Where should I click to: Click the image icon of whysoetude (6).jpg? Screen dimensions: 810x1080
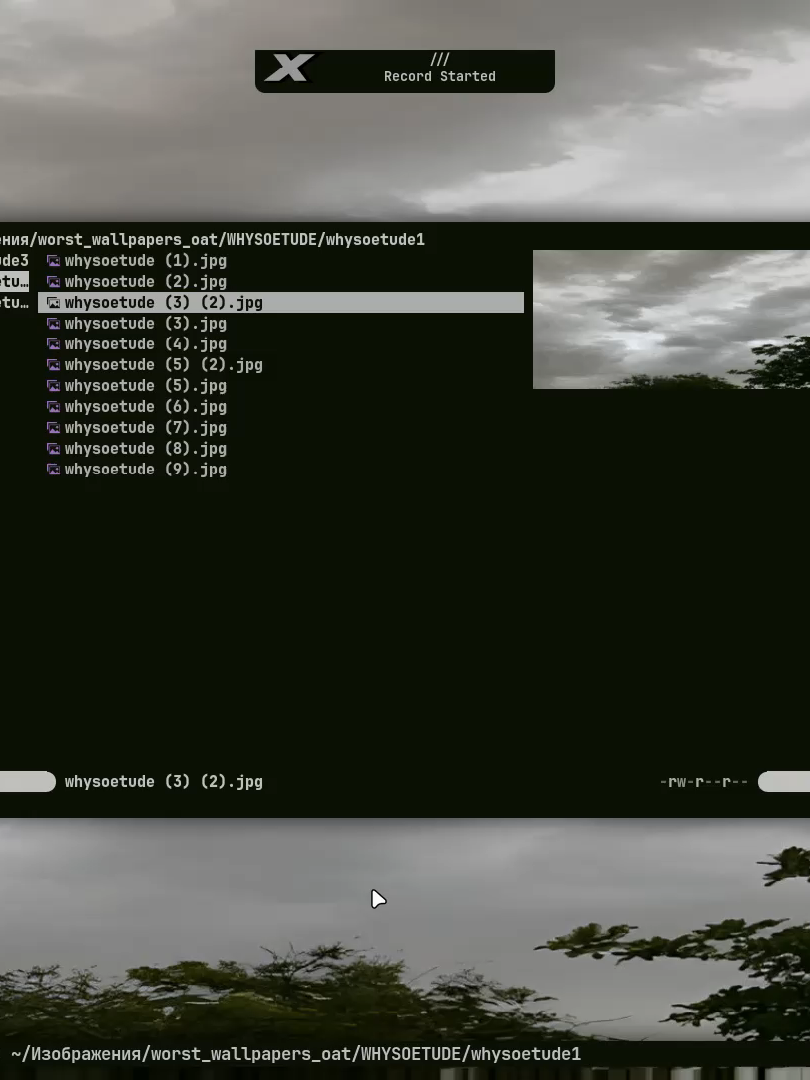(x=53, y=407)
